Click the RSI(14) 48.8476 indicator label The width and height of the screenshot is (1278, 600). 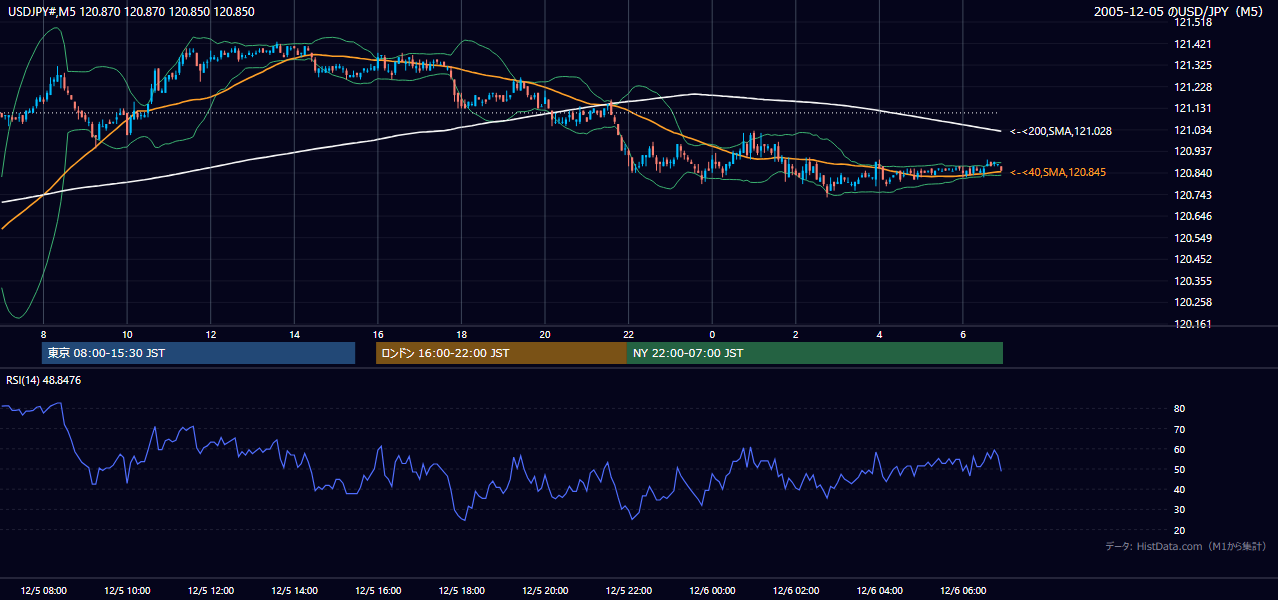43,380
